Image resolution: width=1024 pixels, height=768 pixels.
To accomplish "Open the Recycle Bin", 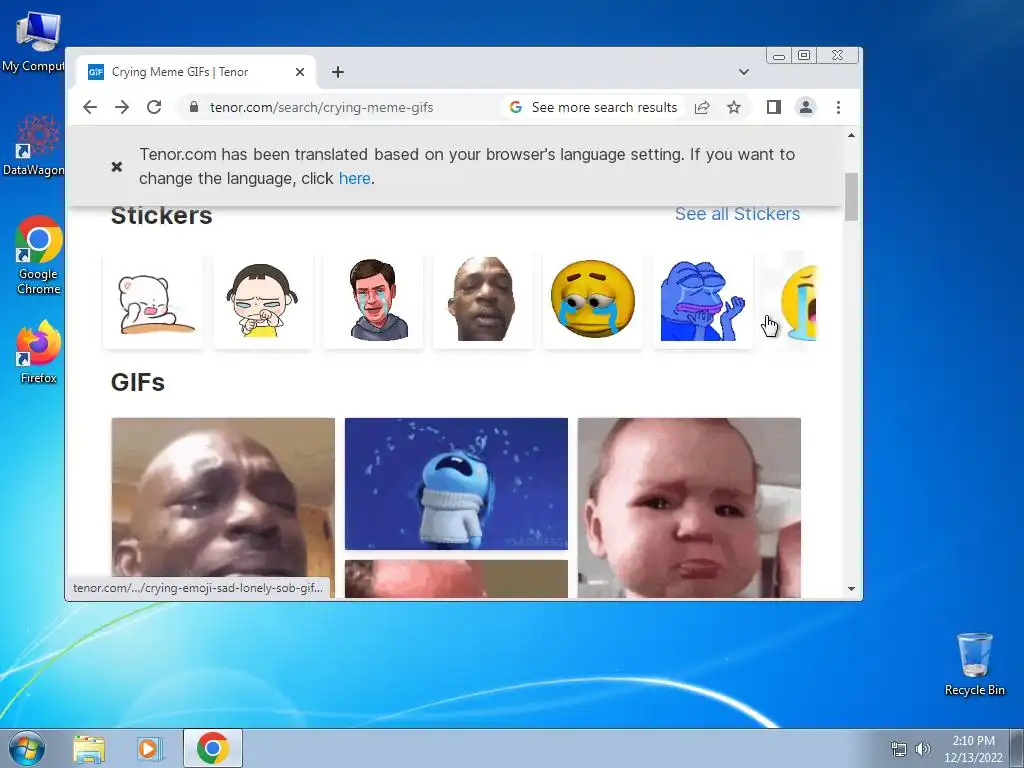I will (974, 664).
